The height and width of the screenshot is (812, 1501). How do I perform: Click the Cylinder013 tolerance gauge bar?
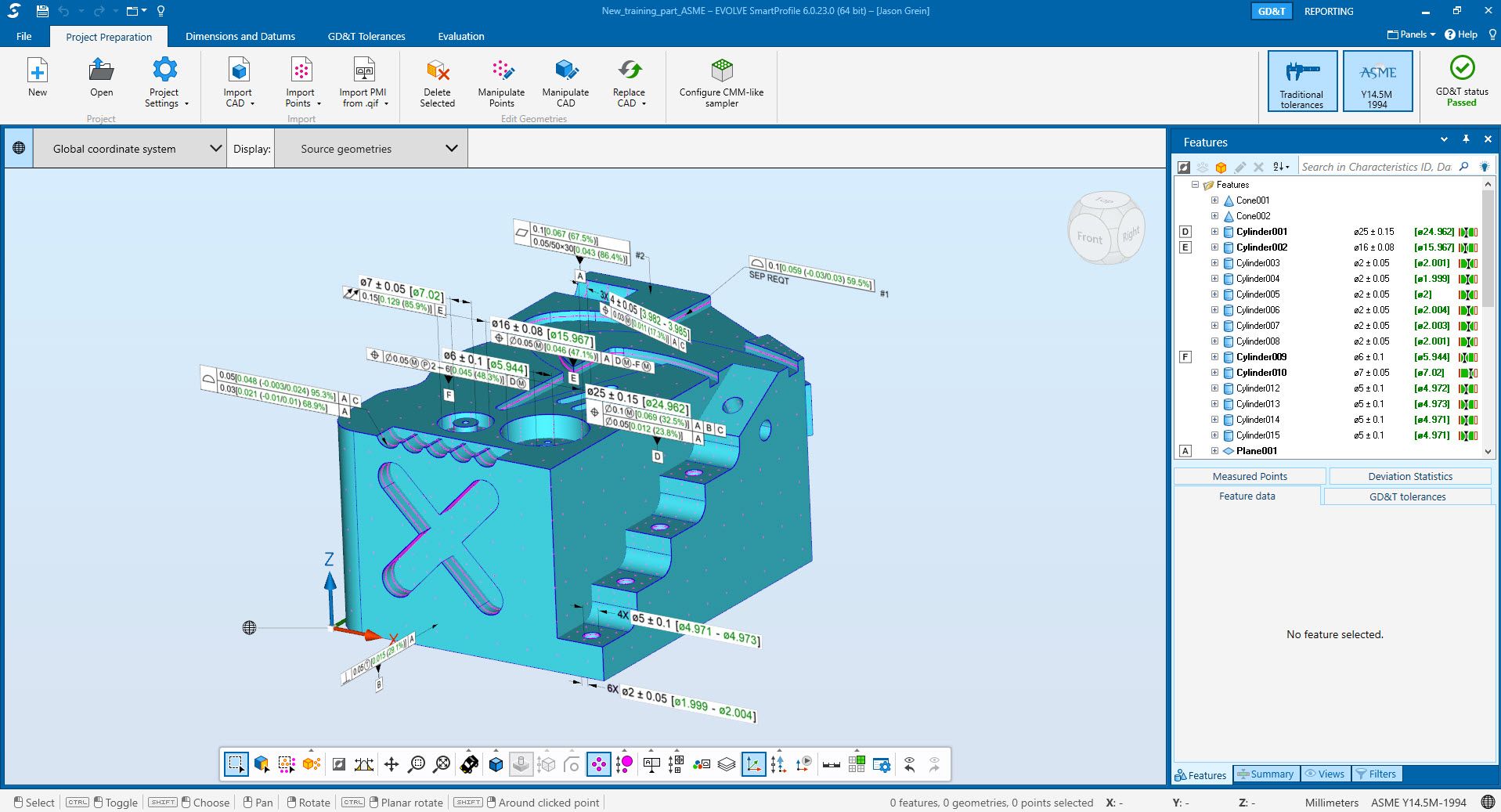point(1468,404)
